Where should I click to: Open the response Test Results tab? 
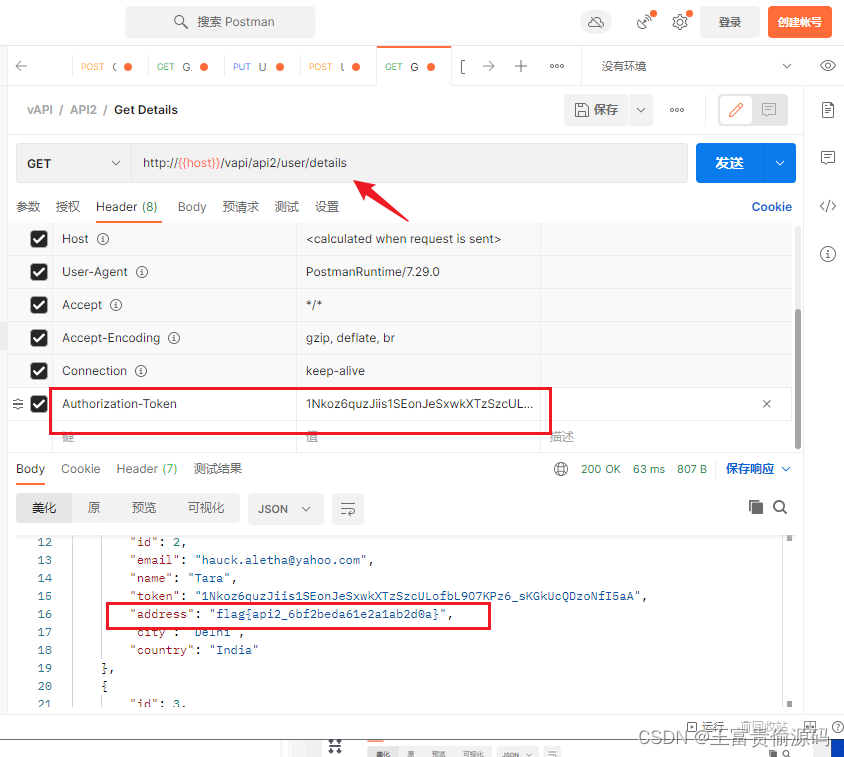(218, 469)
